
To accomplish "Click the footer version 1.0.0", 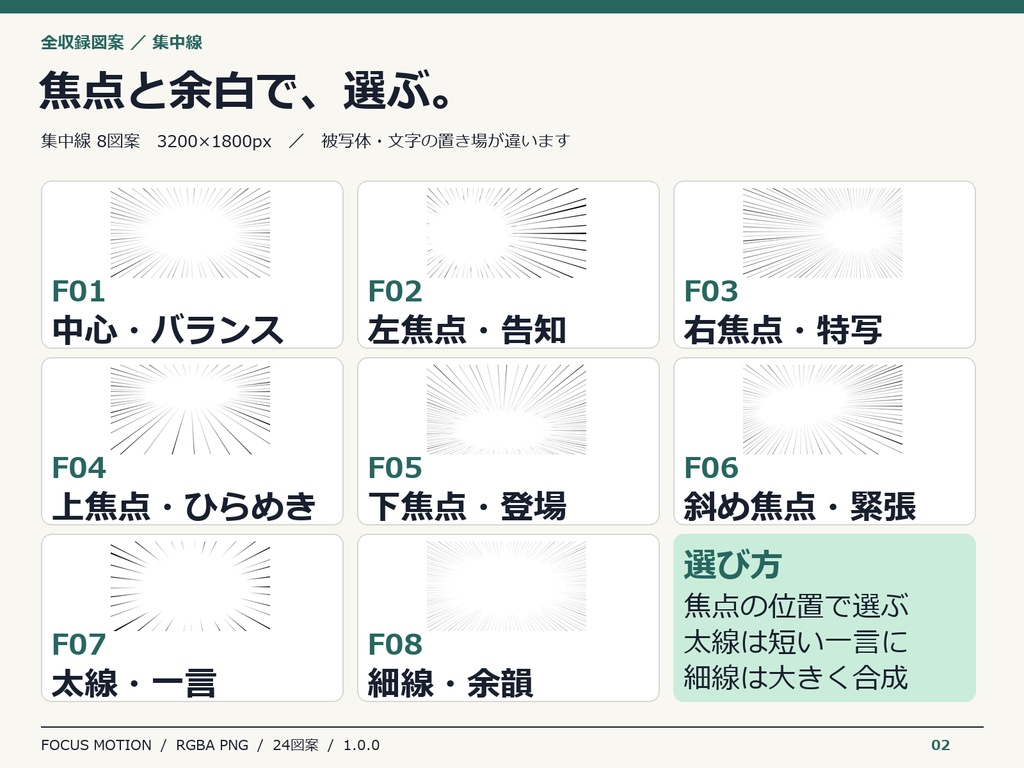I will [x=361, y=745].
